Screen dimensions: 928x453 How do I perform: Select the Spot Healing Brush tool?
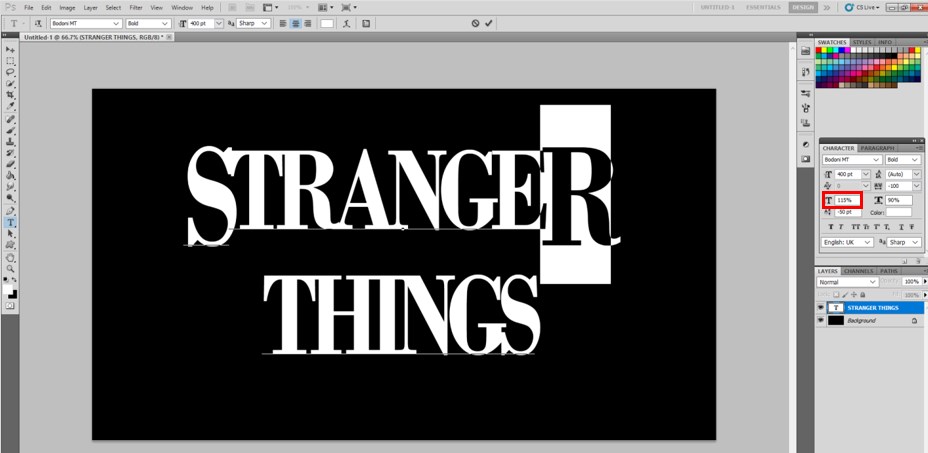[x=10, y=120]
